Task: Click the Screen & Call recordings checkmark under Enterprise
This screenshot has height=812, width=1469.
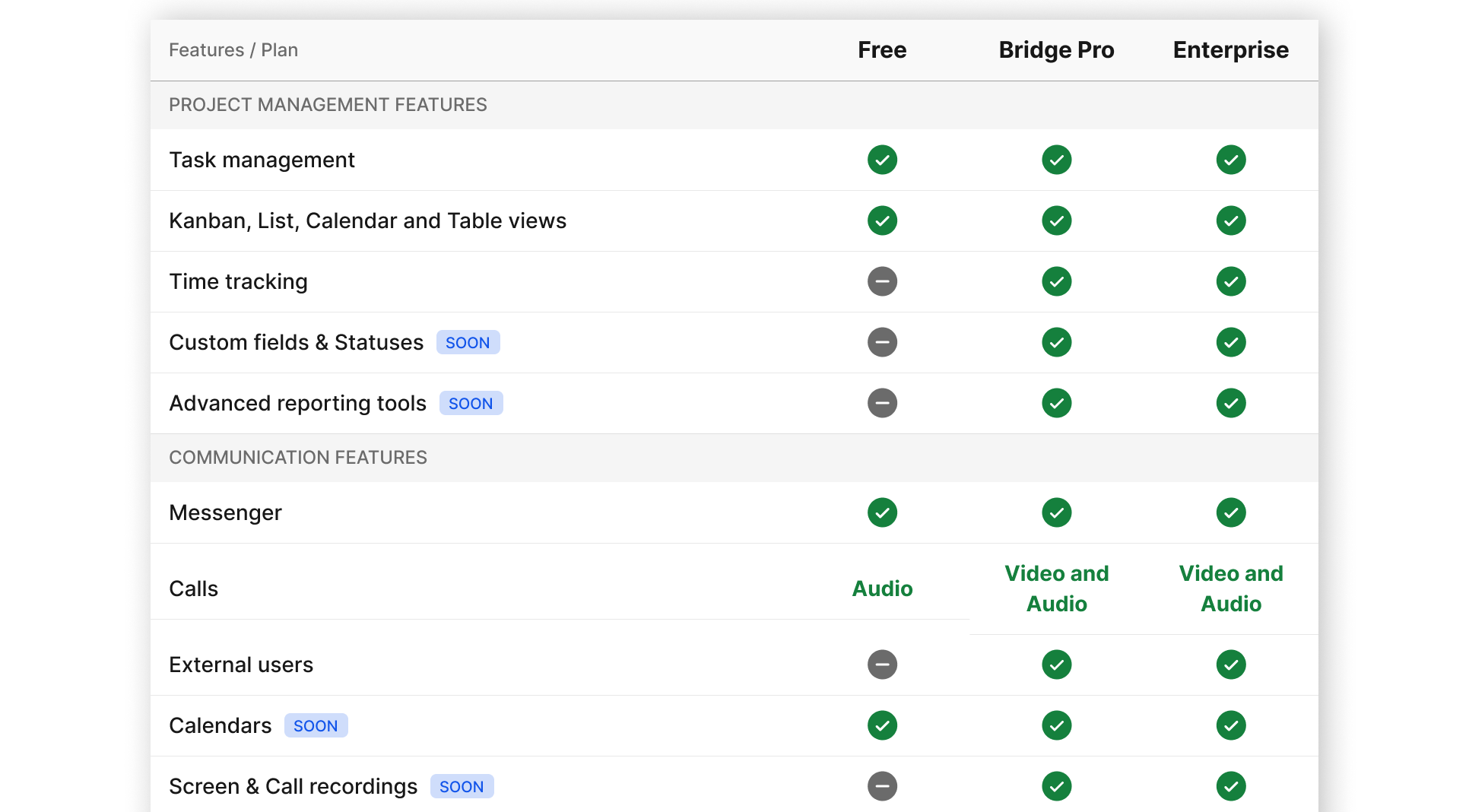Action: pyautogui.click(x=1230, y=786)
